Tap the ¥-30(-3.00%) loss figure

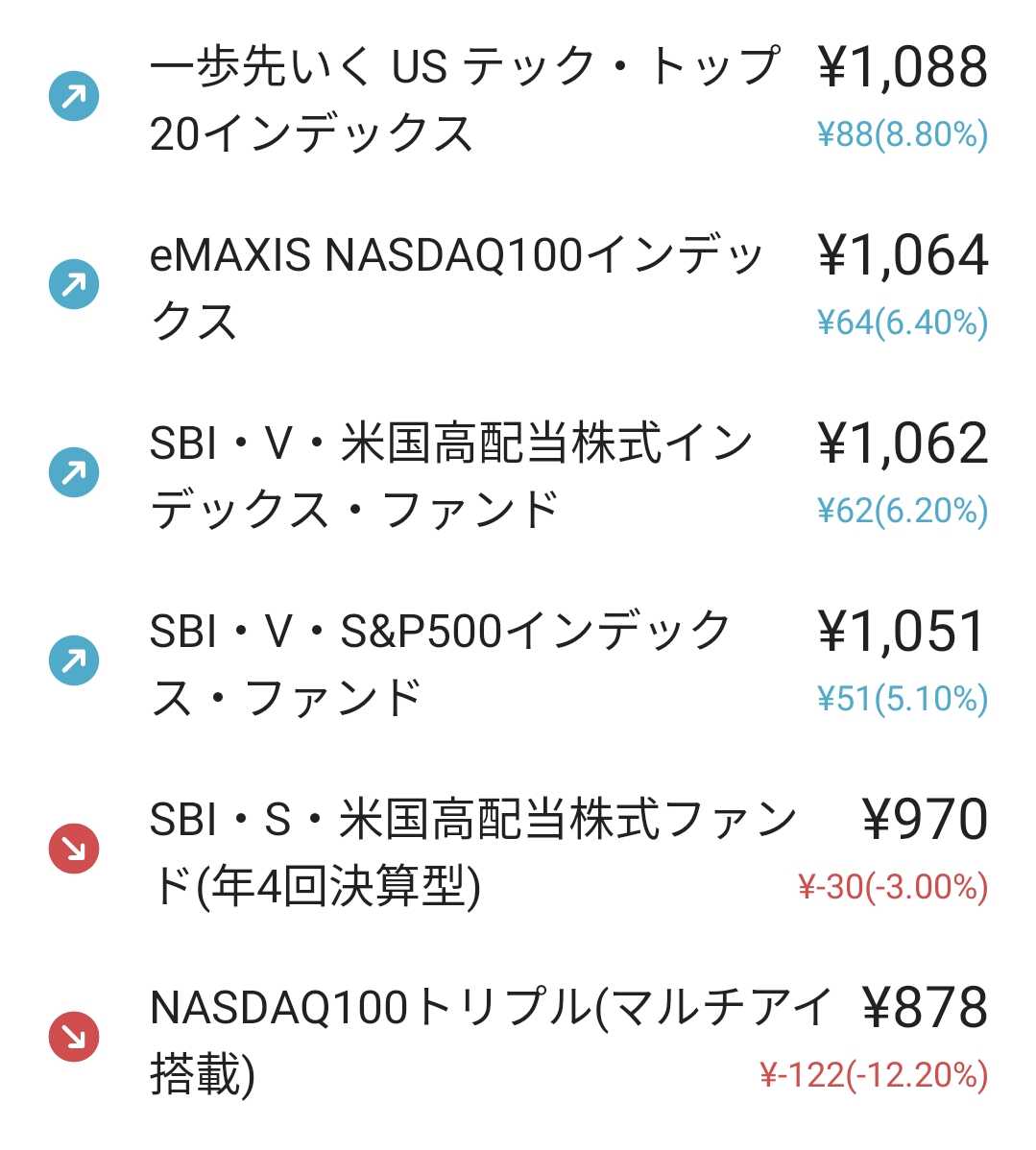(x=892, y=888)
